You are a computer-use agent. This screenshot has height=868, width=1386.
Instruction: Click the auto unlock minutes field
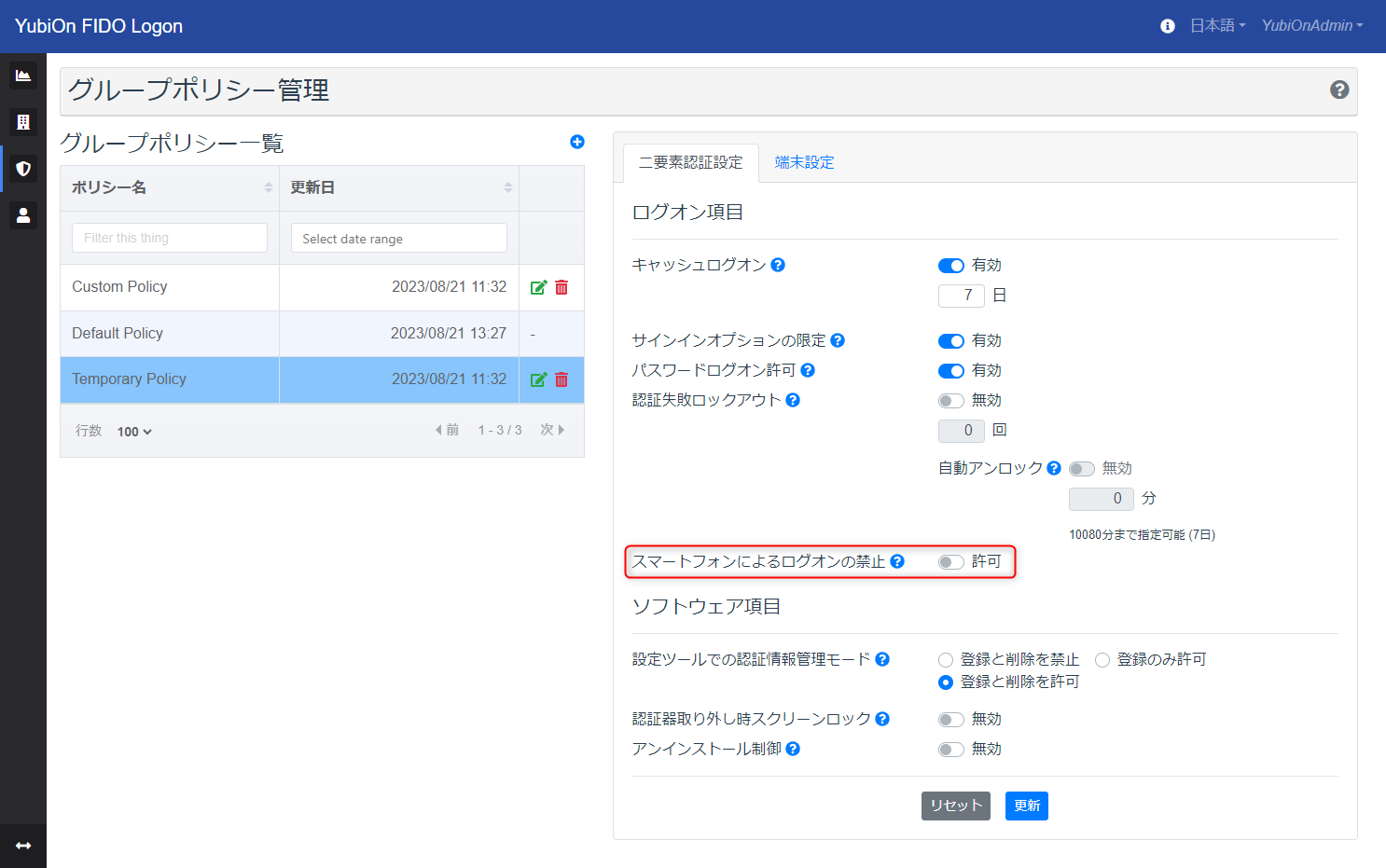click(x=1102, y=499)
